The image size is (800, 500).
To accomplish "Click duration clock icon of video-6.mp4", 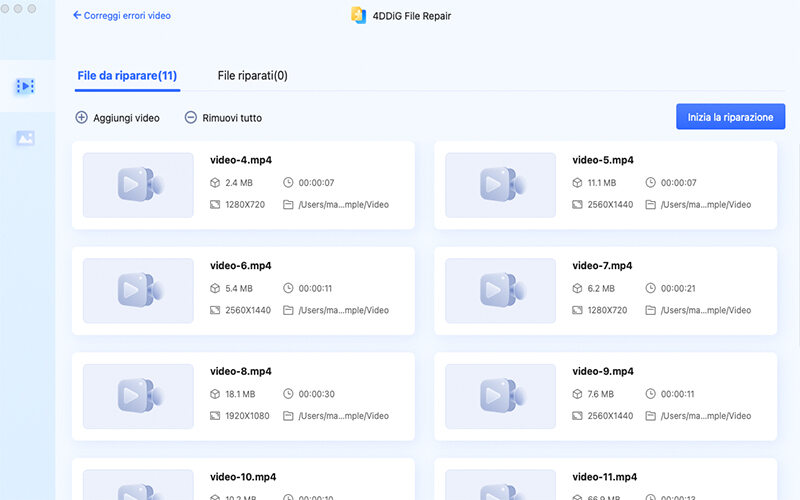I will point(288,288).
